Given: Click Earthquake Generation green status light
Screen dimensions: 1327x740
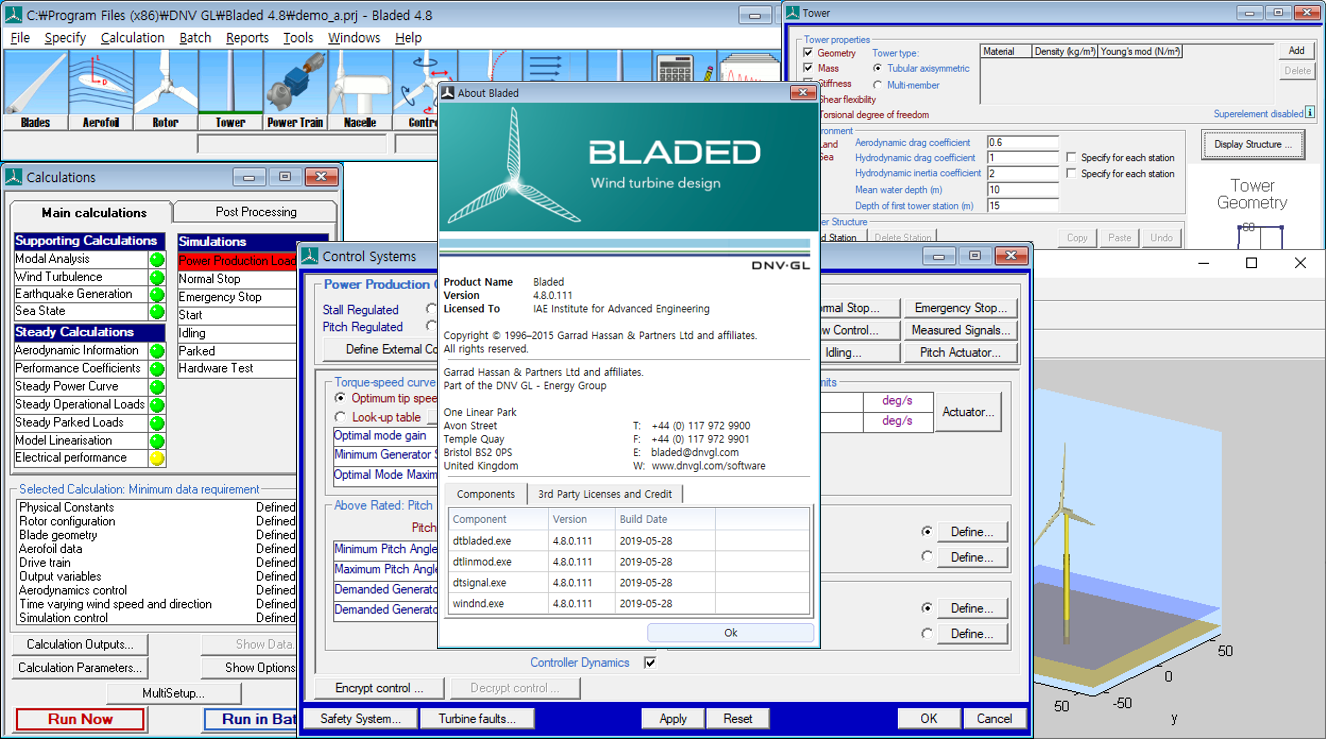Looking at the screenshot, I should click(157, 295).
